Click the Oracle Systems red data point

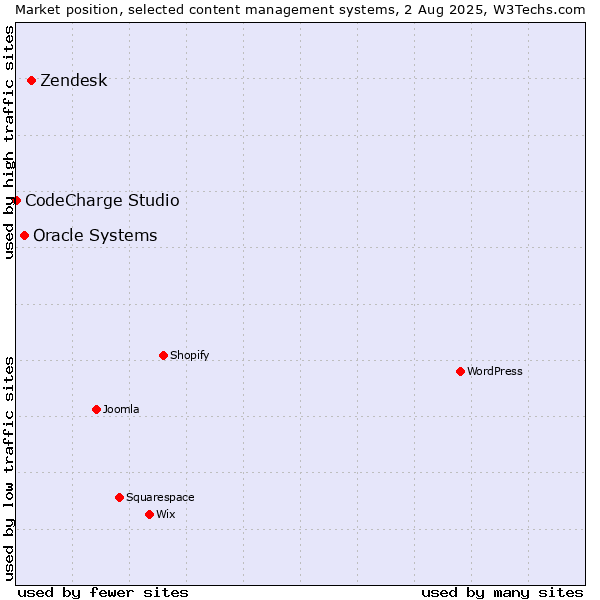[24, 236]
